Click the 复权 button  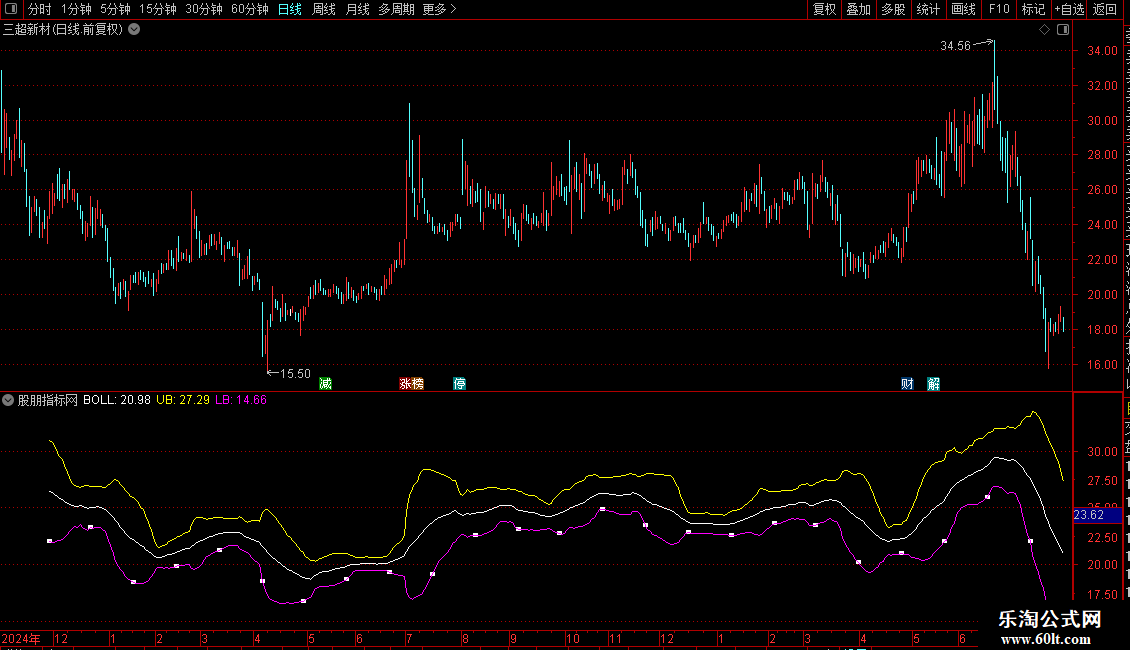[824, 9]
